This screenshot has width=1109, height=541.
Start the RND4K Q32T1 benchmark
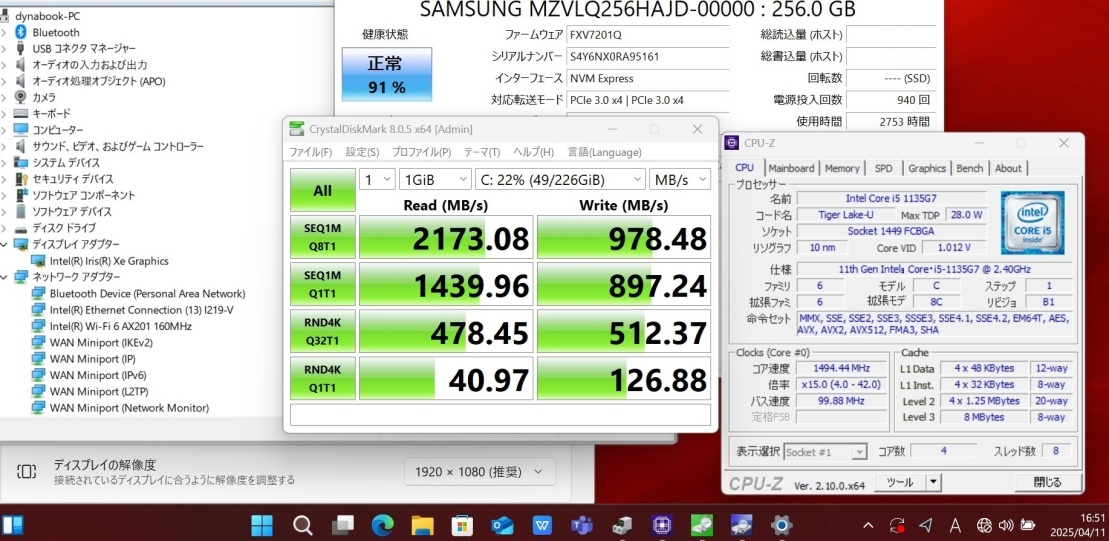(x=323, y=331)
